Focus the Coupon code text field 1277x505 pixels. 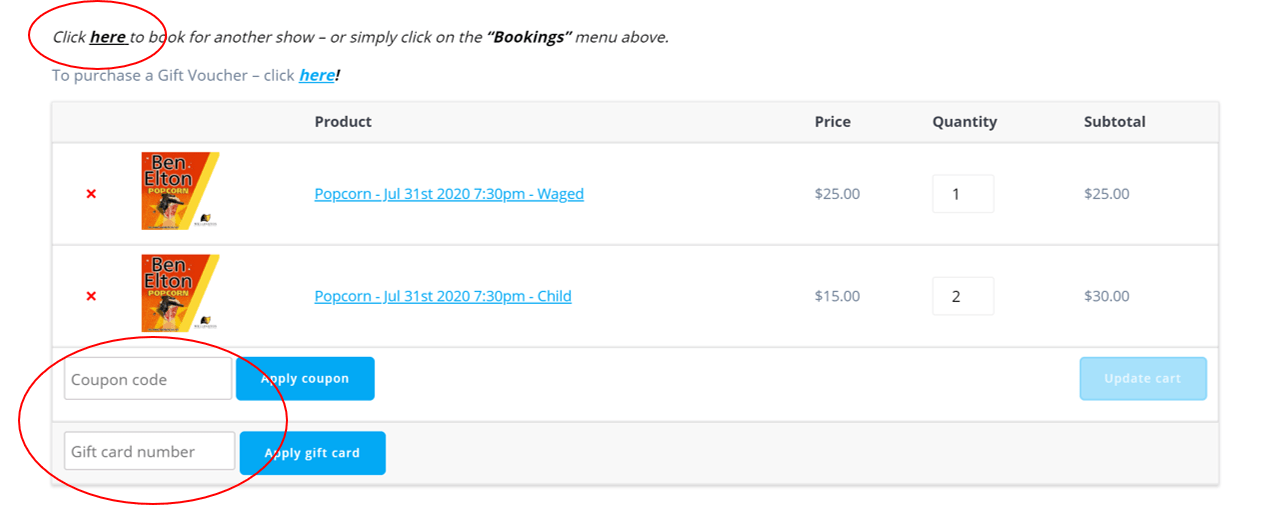tap(148, 379)
